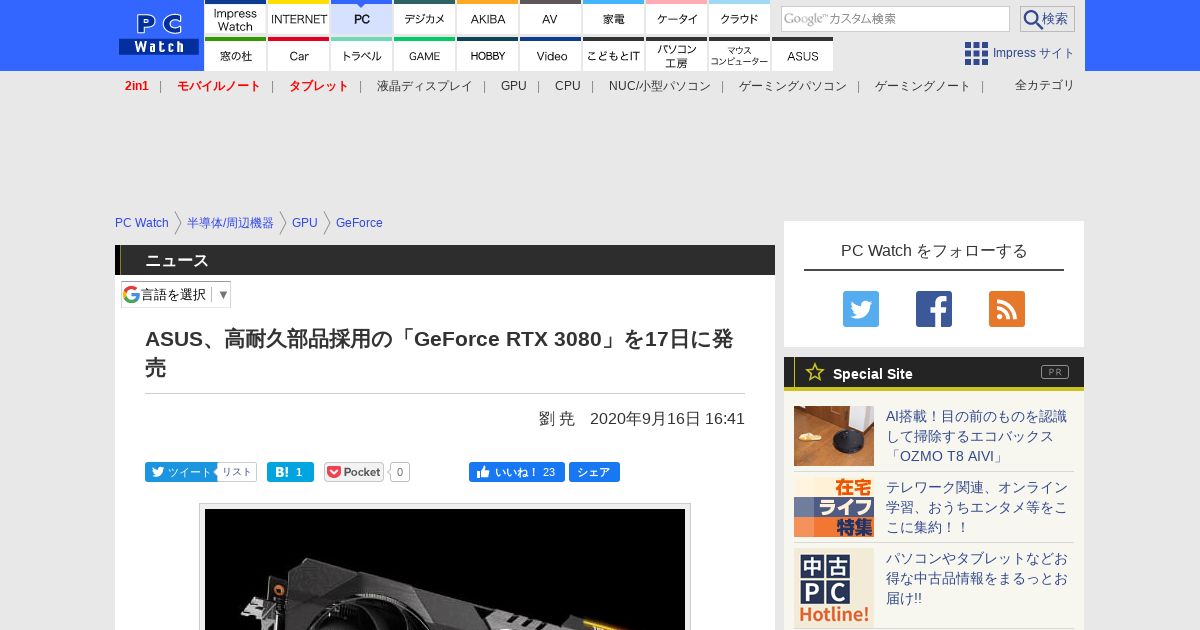Click the Google カスタム検索 input field
This screenshot has width=1200, height=630.
point(895,19)
